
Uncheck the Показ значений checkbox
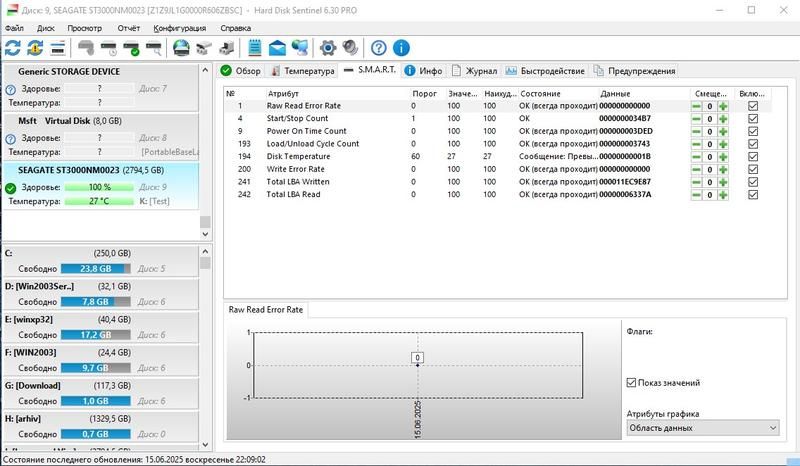631,382
